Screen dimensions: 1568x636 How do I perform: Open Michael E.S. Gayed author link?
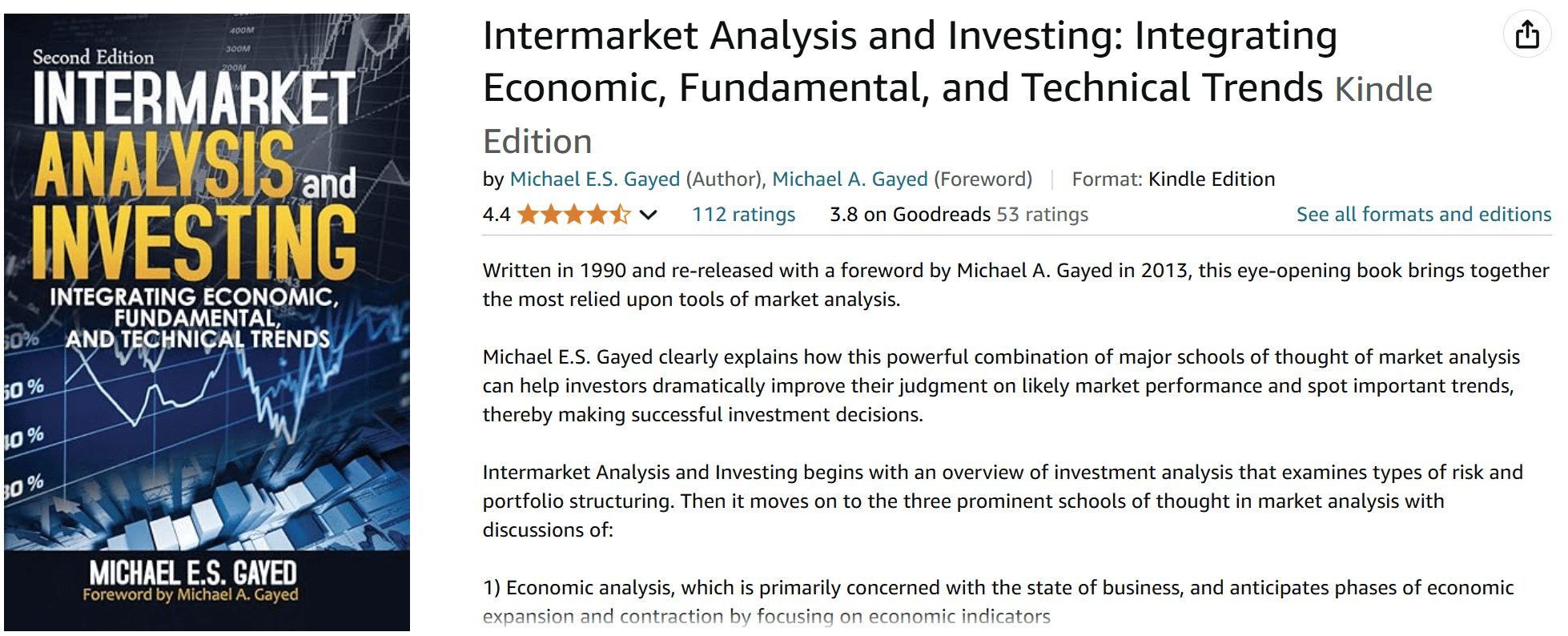pyautogui.click(x=594, y=179)
